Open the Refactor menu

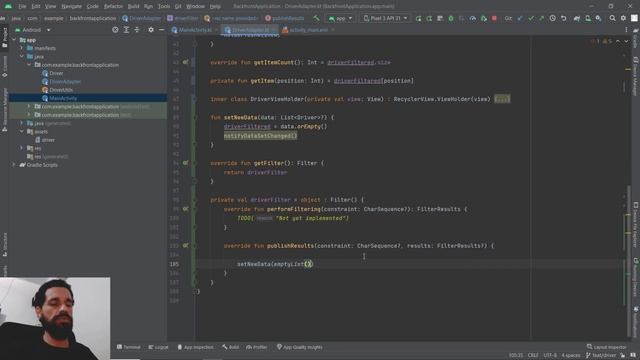tap(113, 7)
